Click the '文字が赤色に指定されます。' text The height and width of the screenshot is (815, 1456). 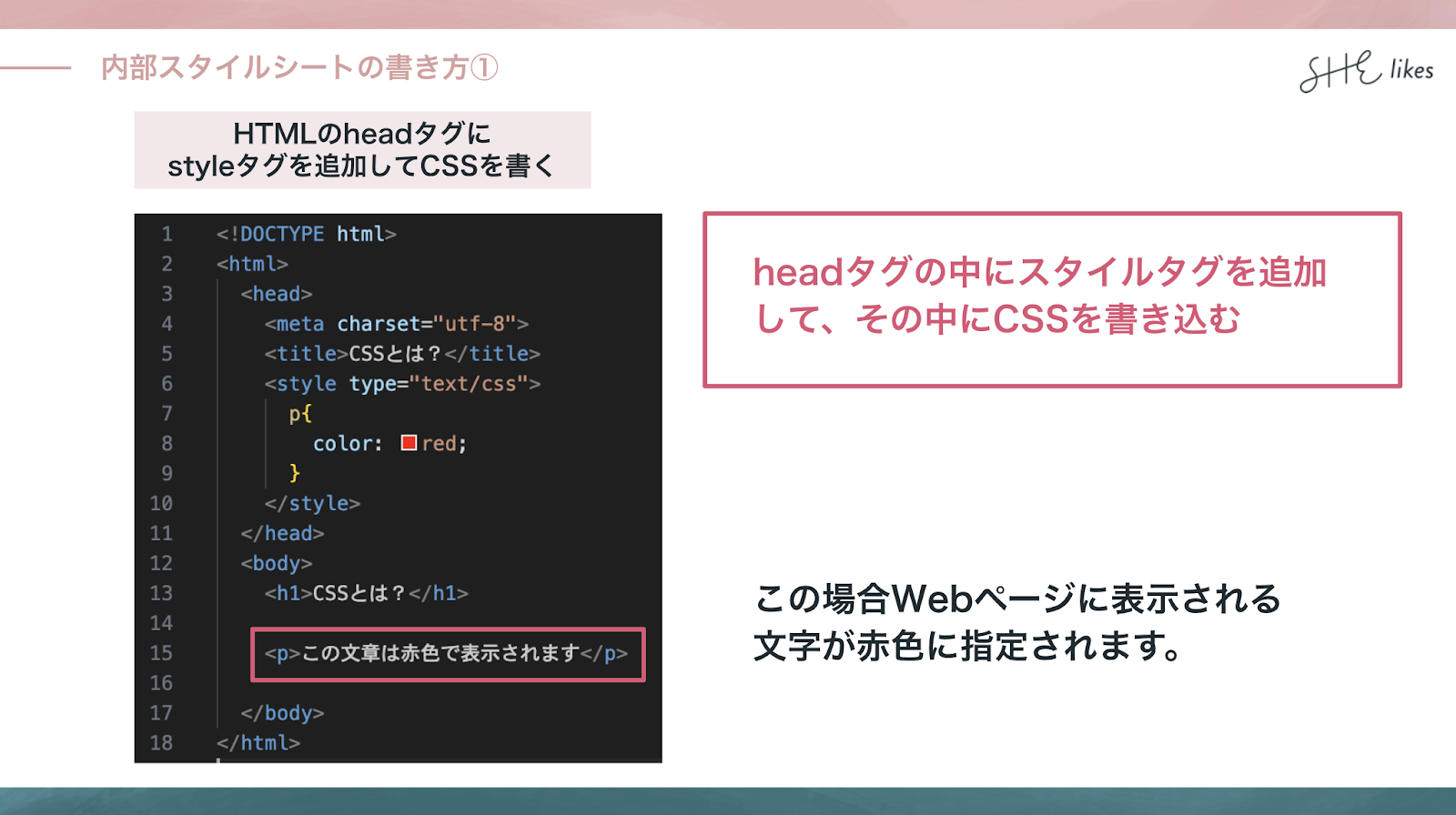click(969, 646)
